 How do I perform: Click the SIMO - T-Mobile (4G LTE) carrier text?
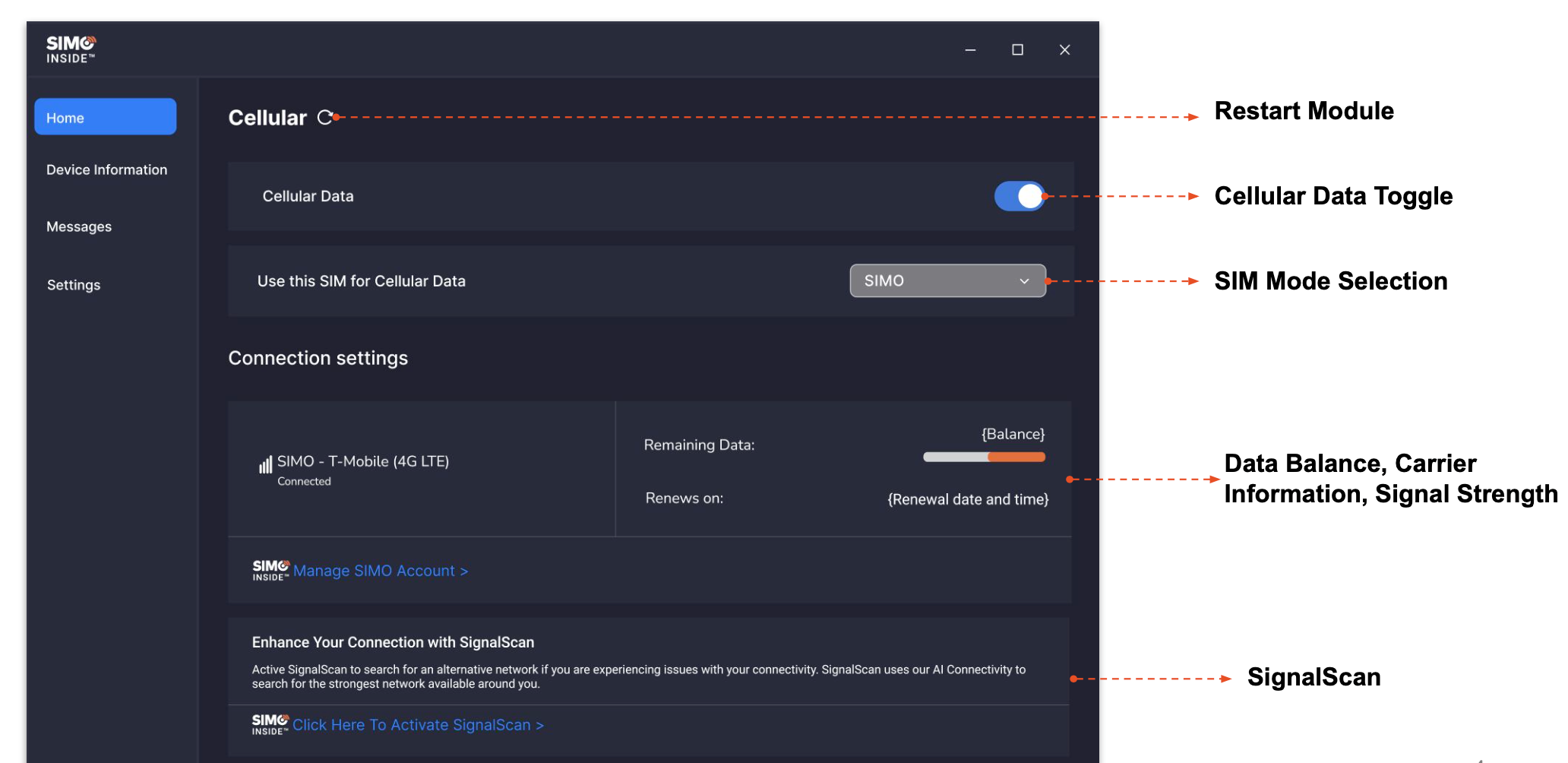(363, 461)
